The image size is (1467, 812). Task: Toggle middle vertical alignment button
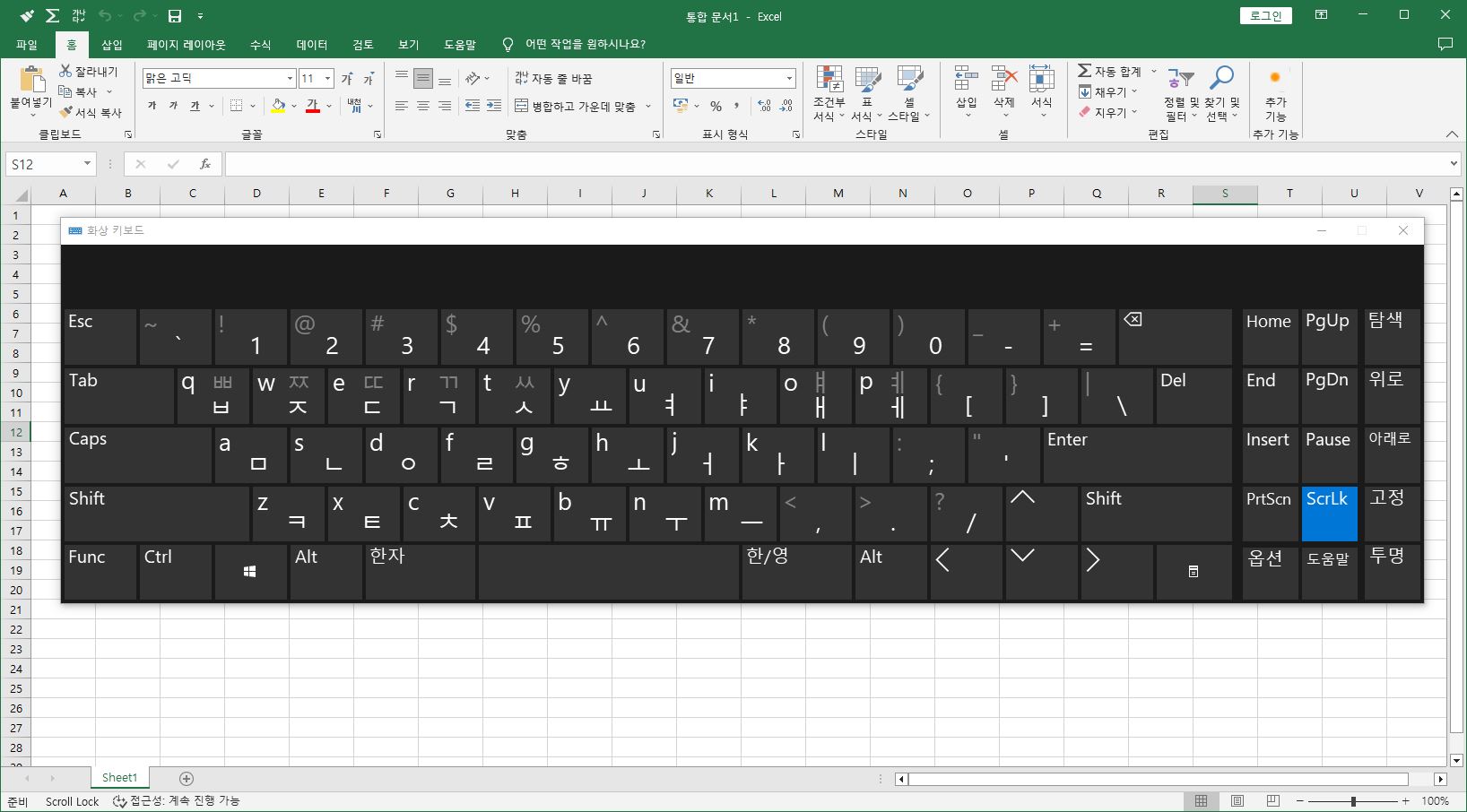pos(423,79)
